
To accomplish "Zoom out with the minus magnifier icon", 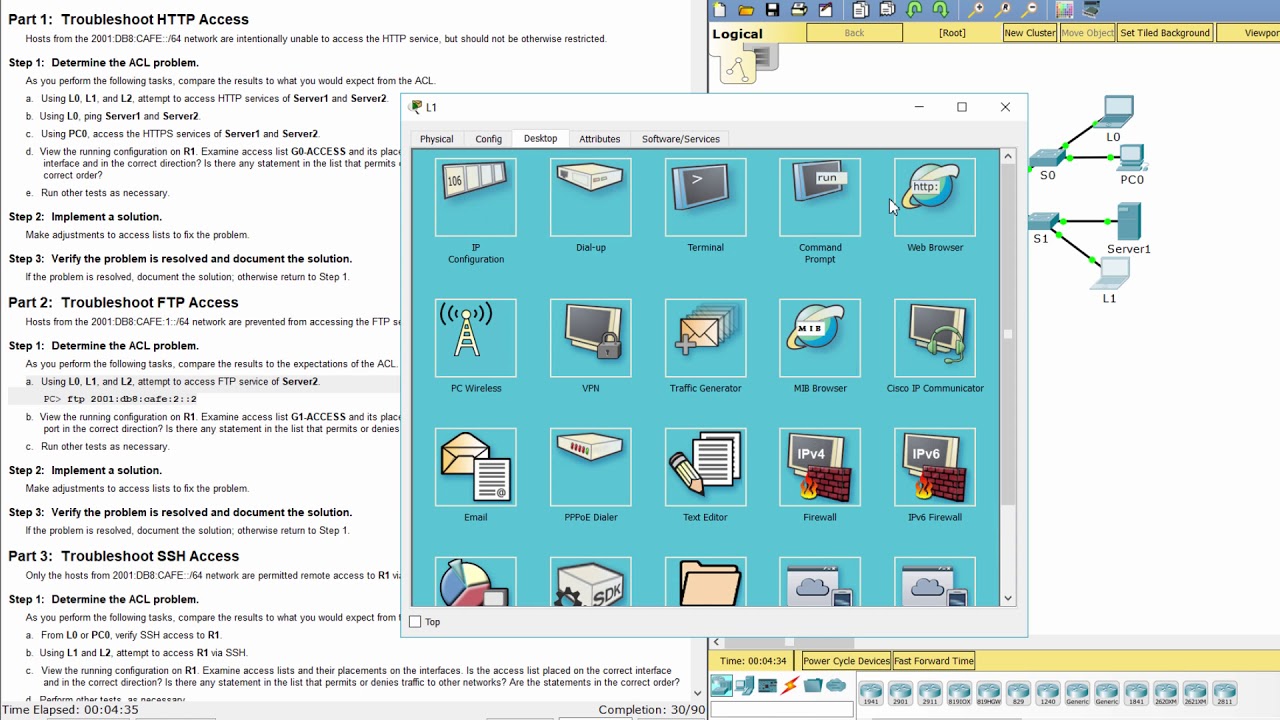I will pos(1030,10).
